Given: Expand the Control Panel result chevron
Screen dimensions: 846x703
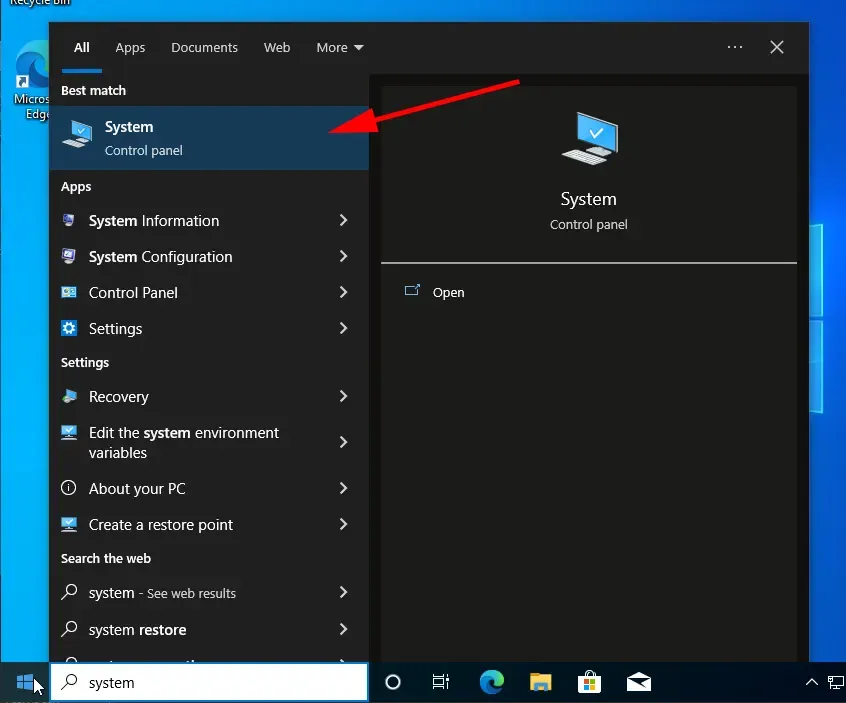Looking at the screenshot, I should point(343,292).
